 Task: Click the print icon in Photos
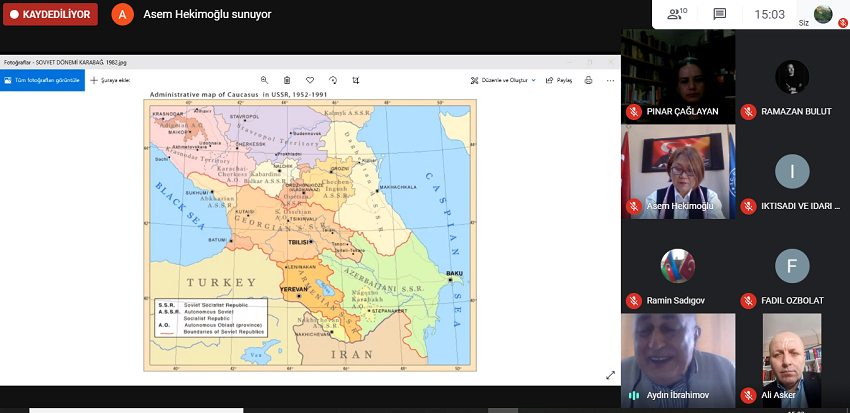588,80
